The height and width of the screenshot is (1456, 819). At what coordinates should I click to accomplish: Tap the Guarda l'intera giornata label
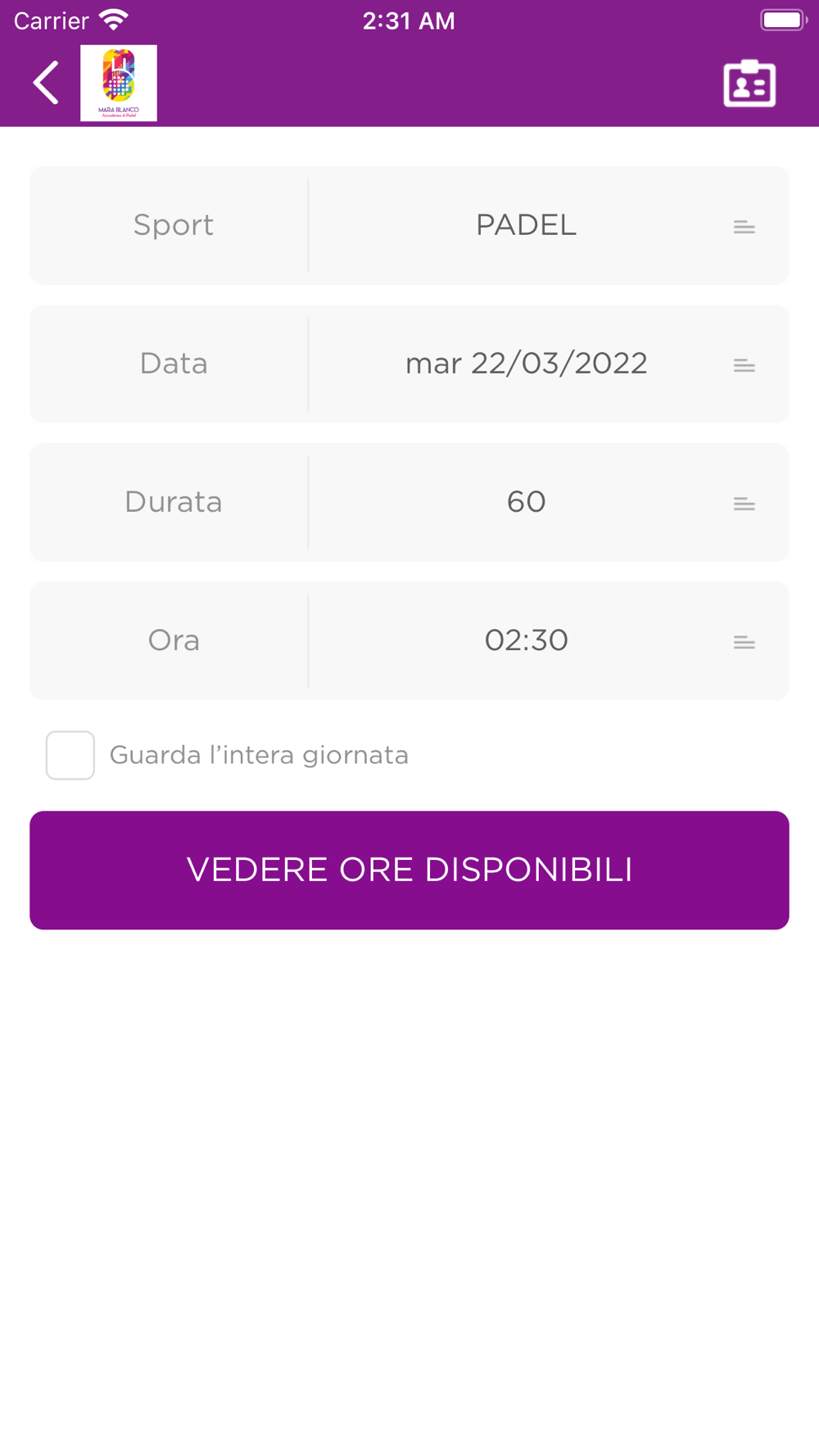259,755
